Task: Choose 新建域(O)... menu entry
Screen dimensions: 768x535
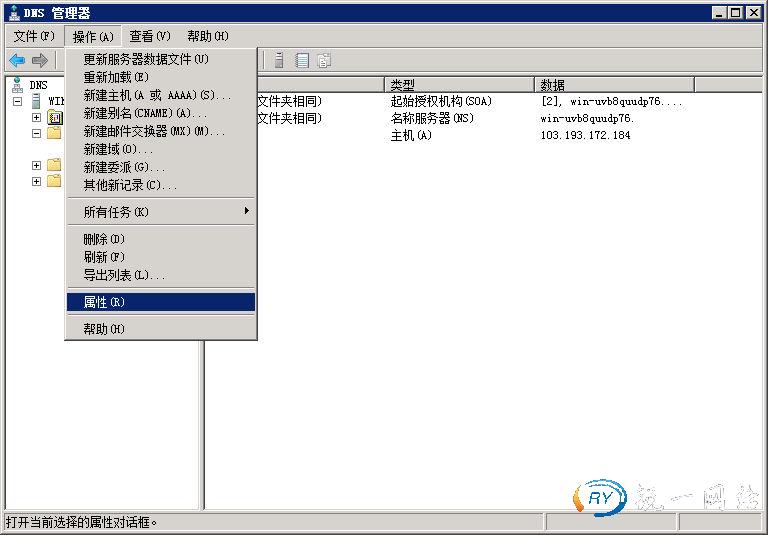Action: (161, 149)
